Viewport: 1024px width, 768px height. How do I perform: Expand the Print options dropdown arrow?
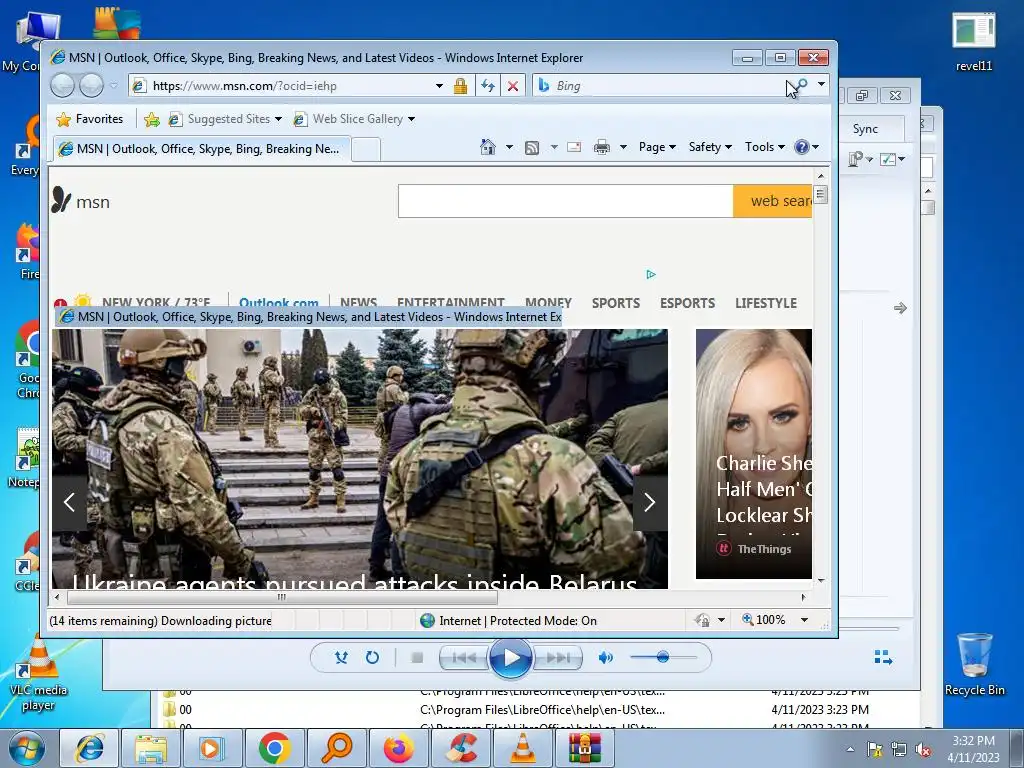[x=623, y=147]
